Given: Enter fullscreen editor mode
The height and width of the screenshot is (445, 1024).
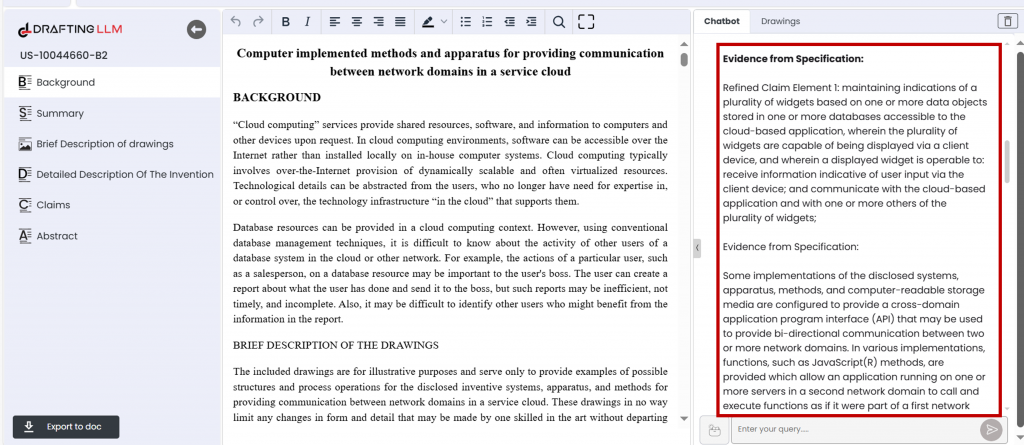Looking at the screenshot, I should tap(586, 22).
